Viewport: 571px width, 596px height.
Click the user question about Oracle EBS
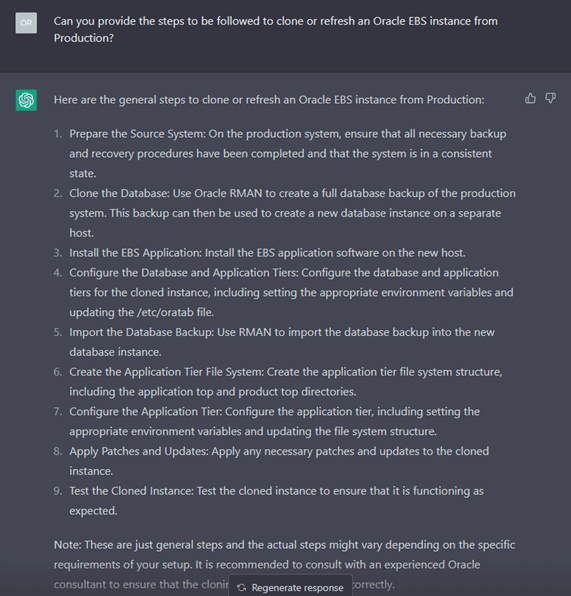276,29
